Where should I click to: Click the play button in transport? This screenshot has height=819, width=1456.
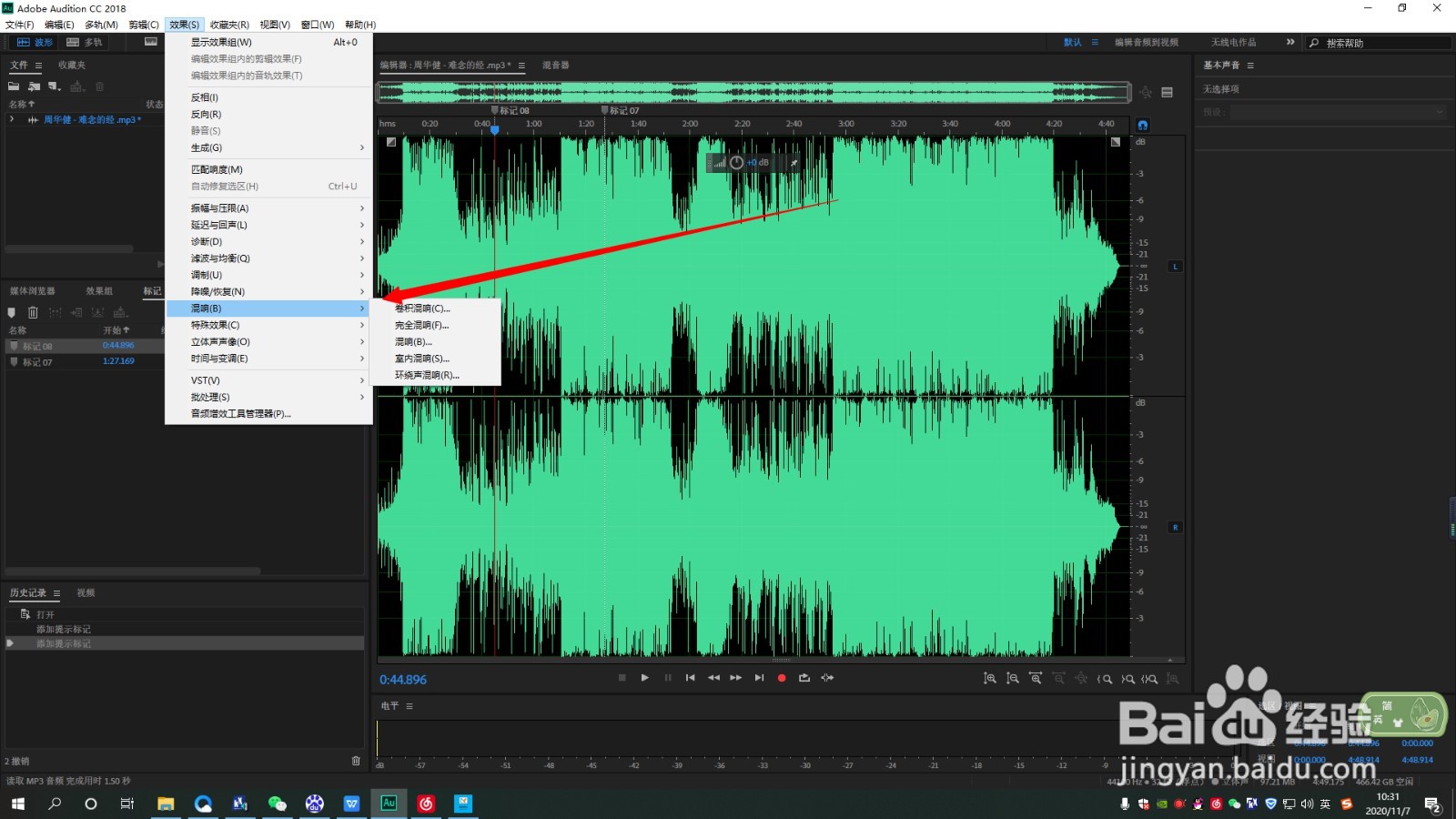click(x=644, y=678)
